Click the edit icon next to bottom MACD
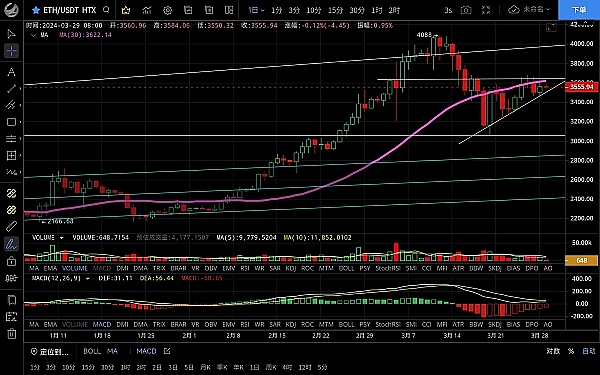Image resolution: width=600 pixels, height=375 pixels. (x=167, y=351)
